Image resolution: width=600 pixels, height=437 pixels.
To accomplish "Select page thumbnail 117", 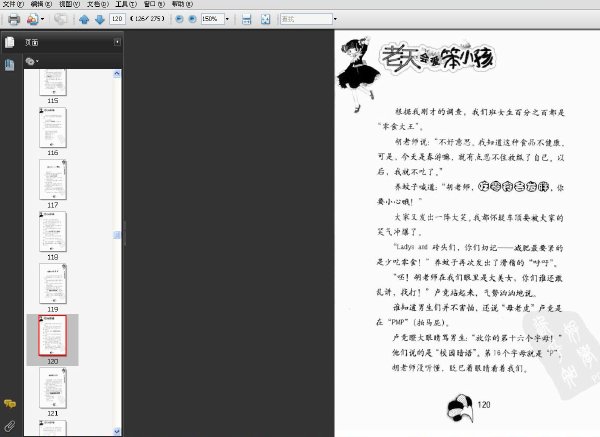I will pyautogui.click(x=53, y=179).
